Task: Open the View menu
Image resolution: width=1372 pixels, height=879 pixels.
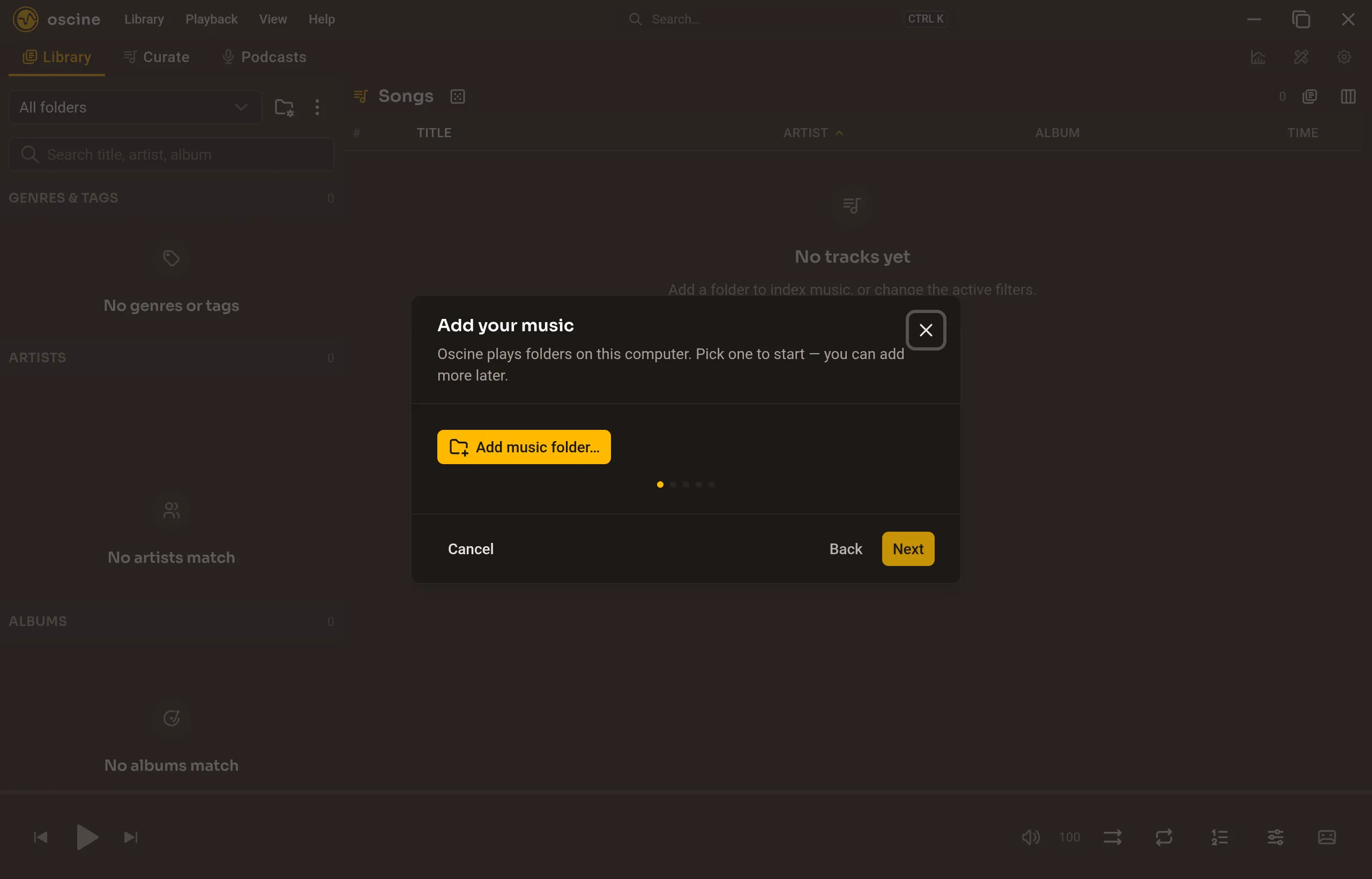Action: 273,19
